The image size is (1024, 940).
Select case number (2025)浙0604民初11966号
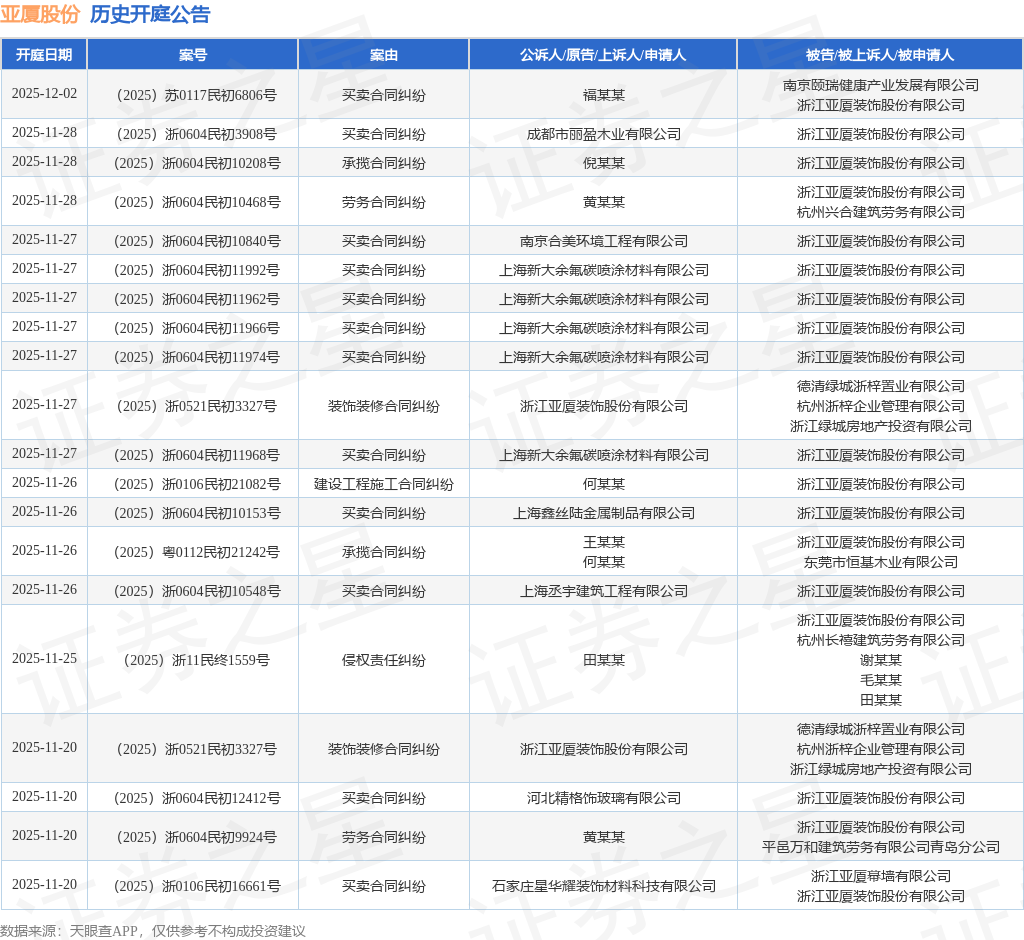[x=197, y=328]
